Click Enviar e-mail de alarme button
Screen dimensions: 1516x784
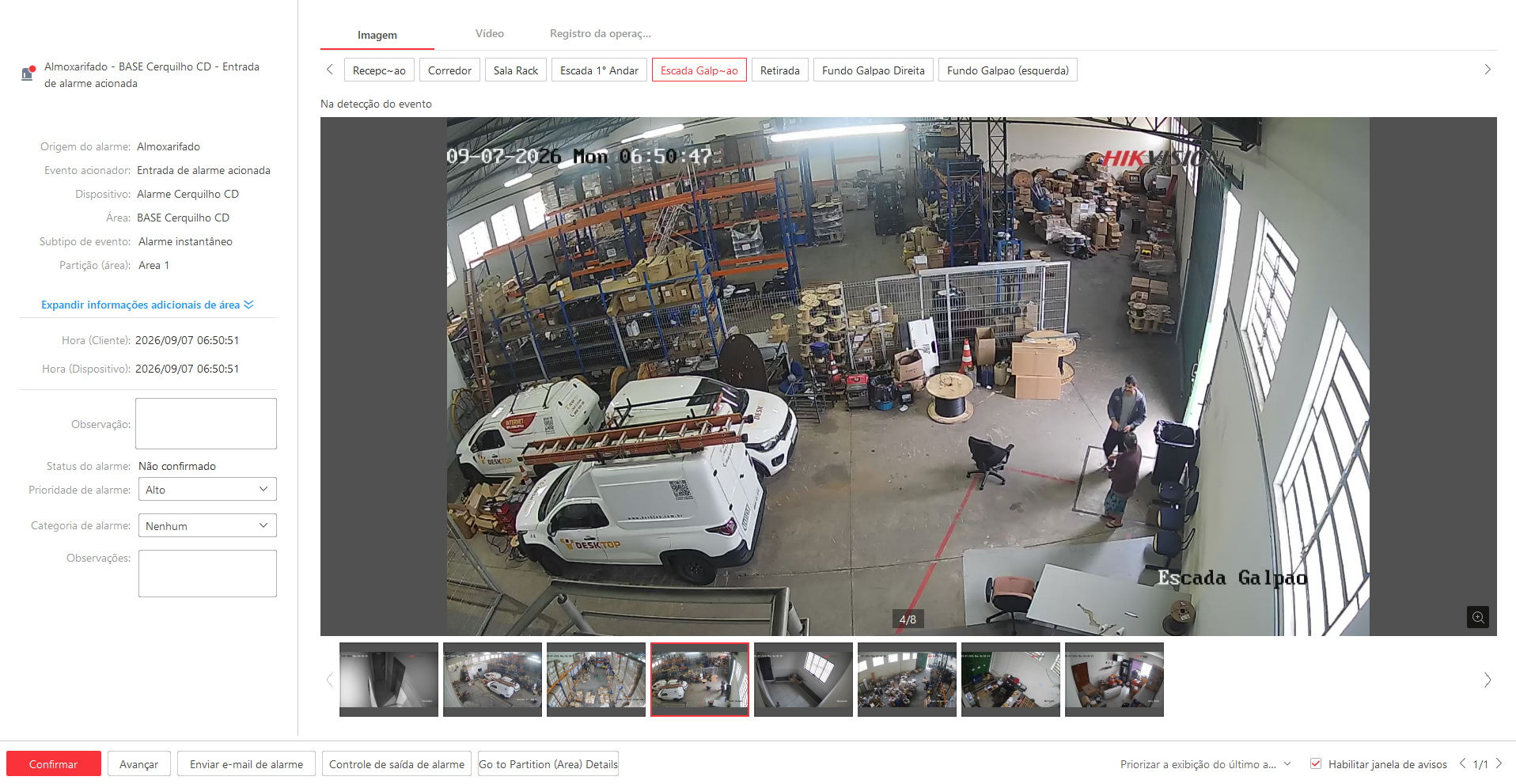[246, 763]
